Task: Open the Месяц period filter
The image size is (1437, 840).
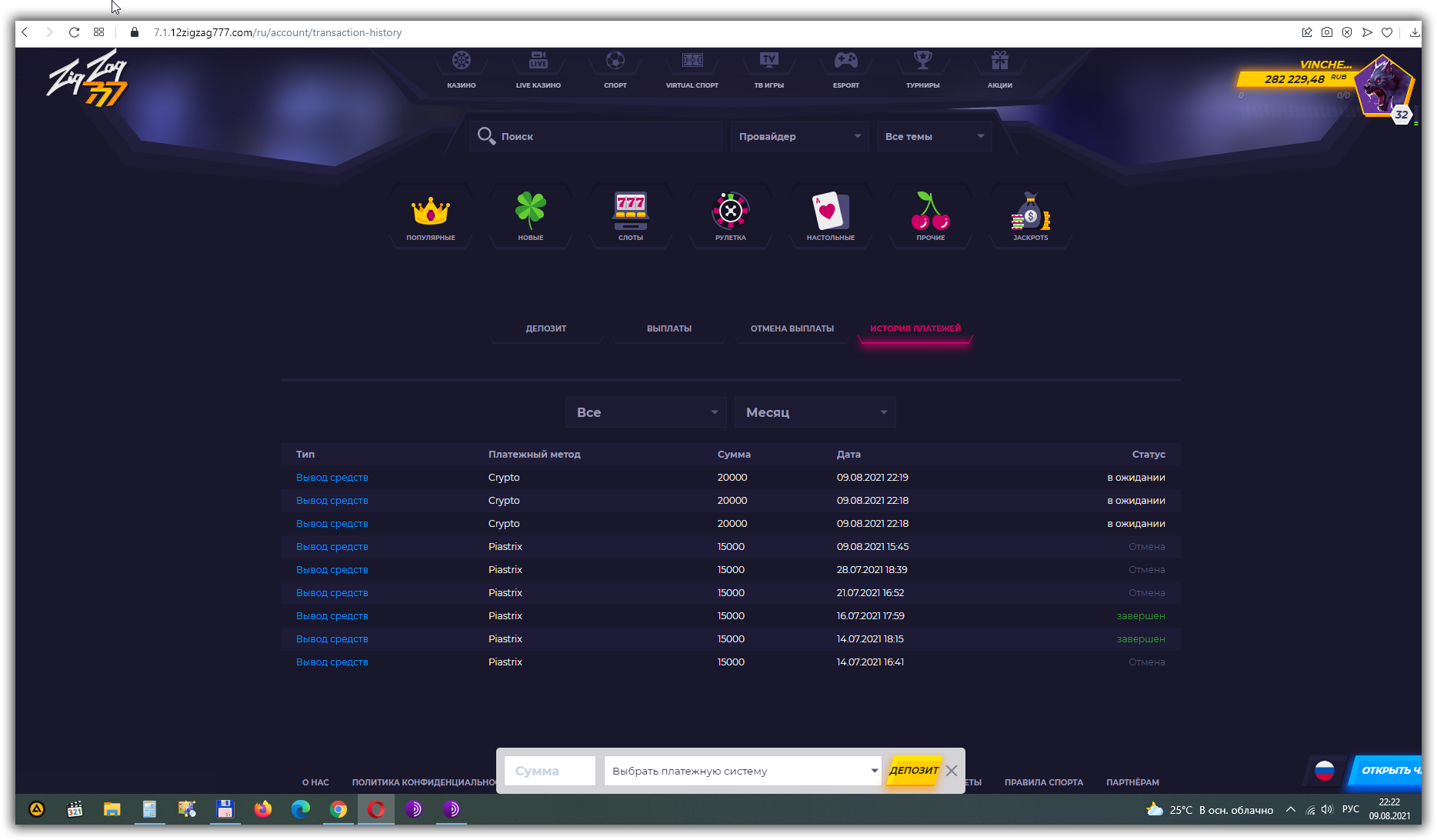Action: click(815, 412)
